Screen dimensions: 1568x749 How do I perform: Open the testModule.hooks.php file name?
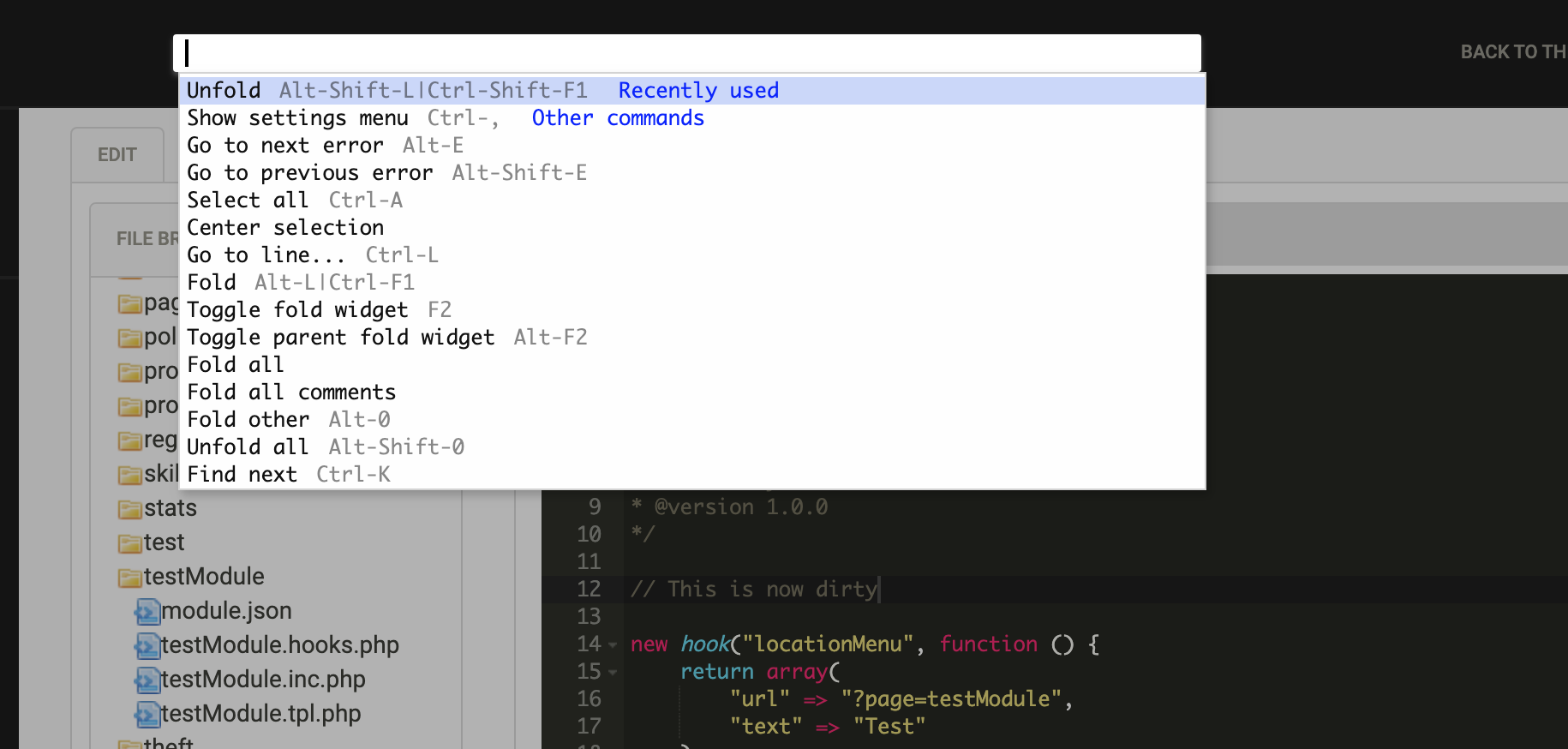(x=279, y=645)
